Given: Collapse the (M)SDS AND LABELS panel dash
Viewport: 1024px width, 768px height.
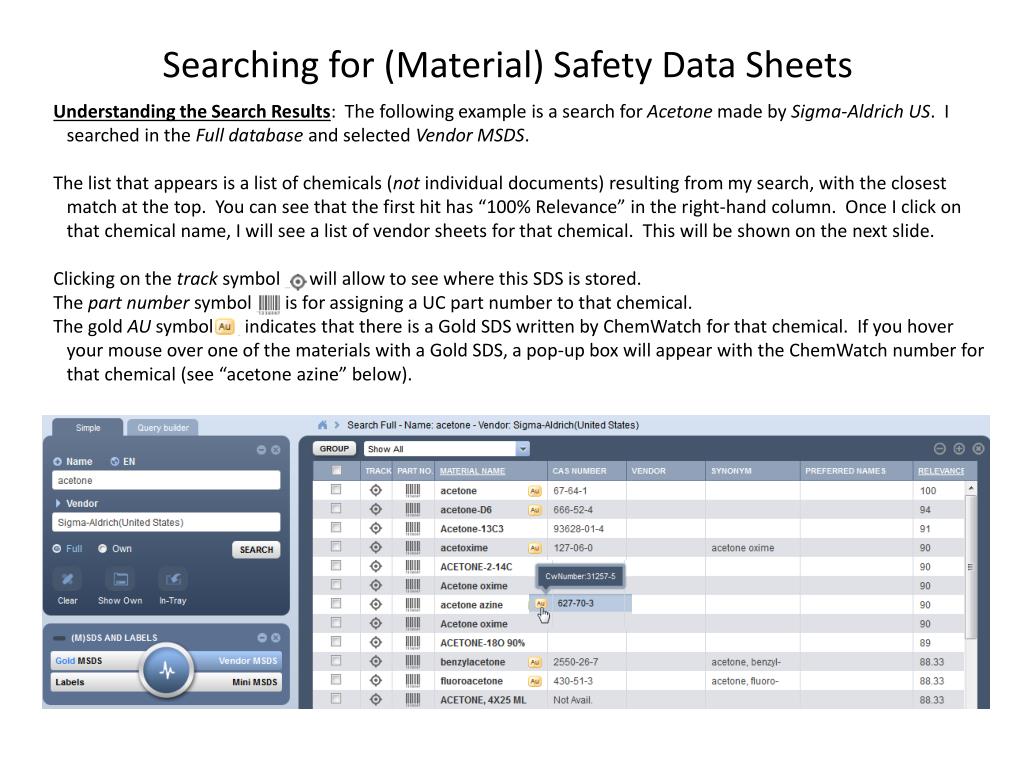Looking at the screenshot, I should 59,638.
